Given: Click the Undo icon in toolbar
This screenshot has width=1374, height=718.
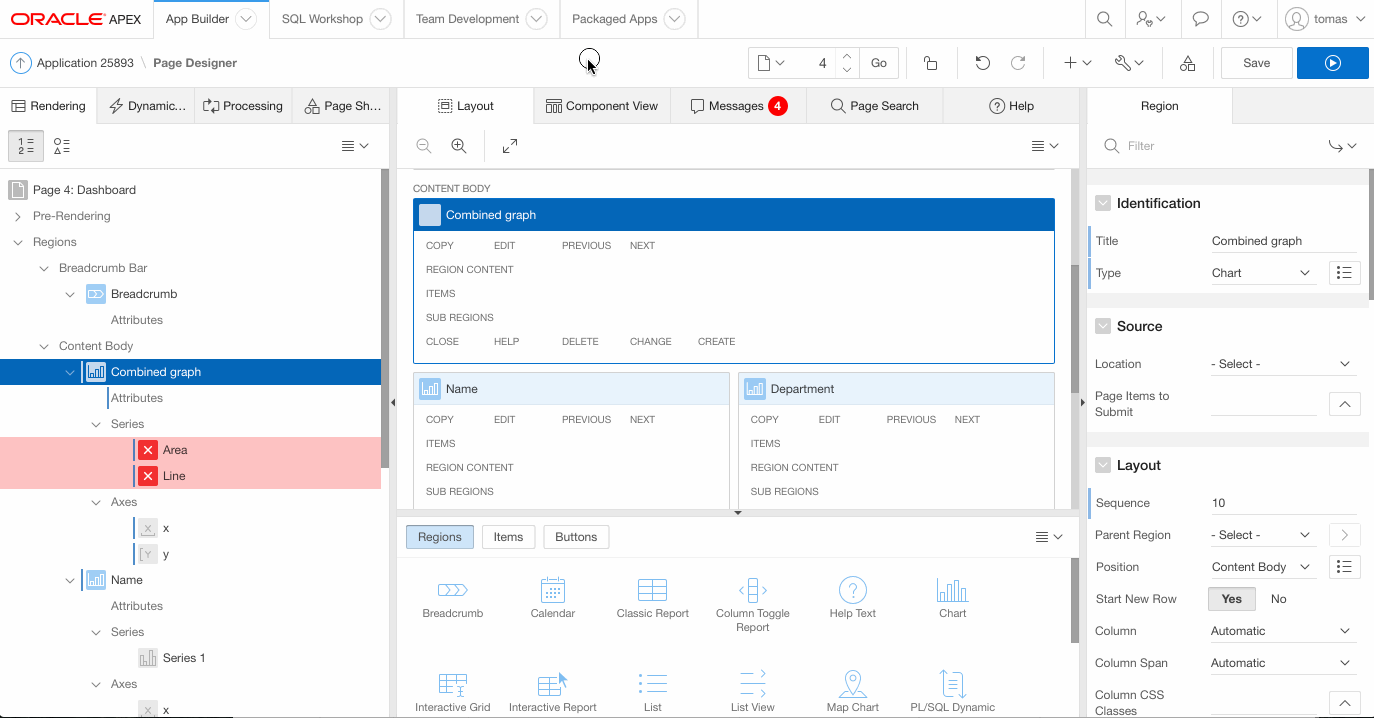Looking at the screenshot, I should (x=982, y=63).
